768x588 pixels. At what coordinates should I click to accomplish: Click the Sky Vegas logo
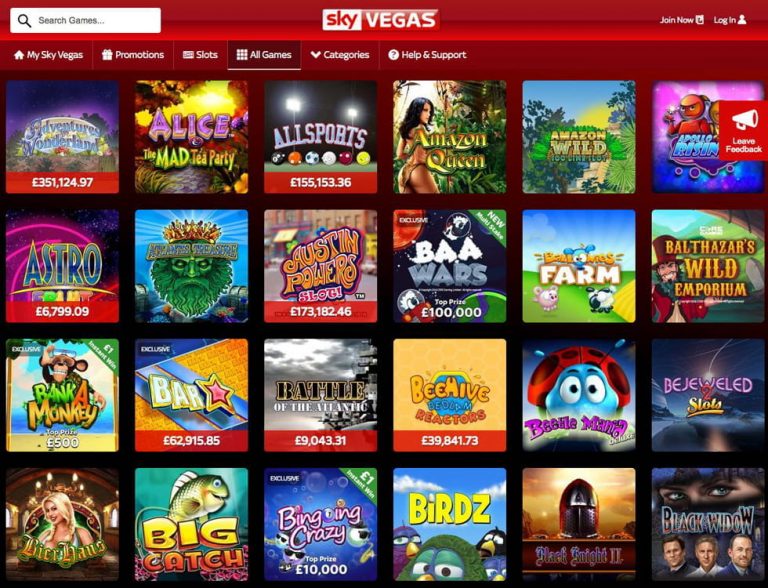tap(381, 20)
